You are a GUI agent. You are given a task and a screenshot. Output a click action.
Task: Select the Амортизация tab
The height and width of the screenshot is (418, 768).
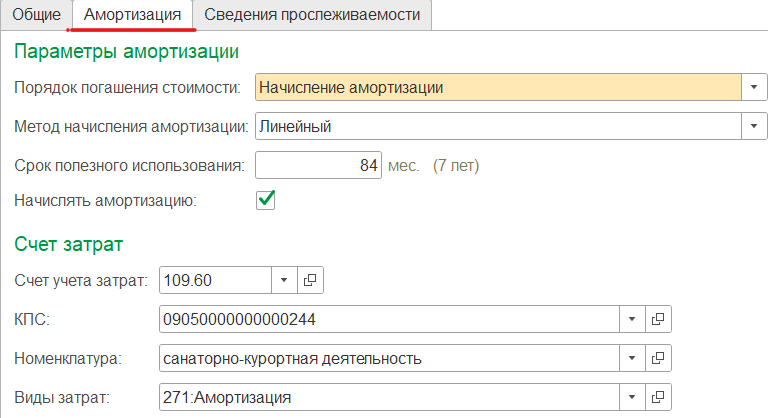pyautogui.click(x=132, y=15)
